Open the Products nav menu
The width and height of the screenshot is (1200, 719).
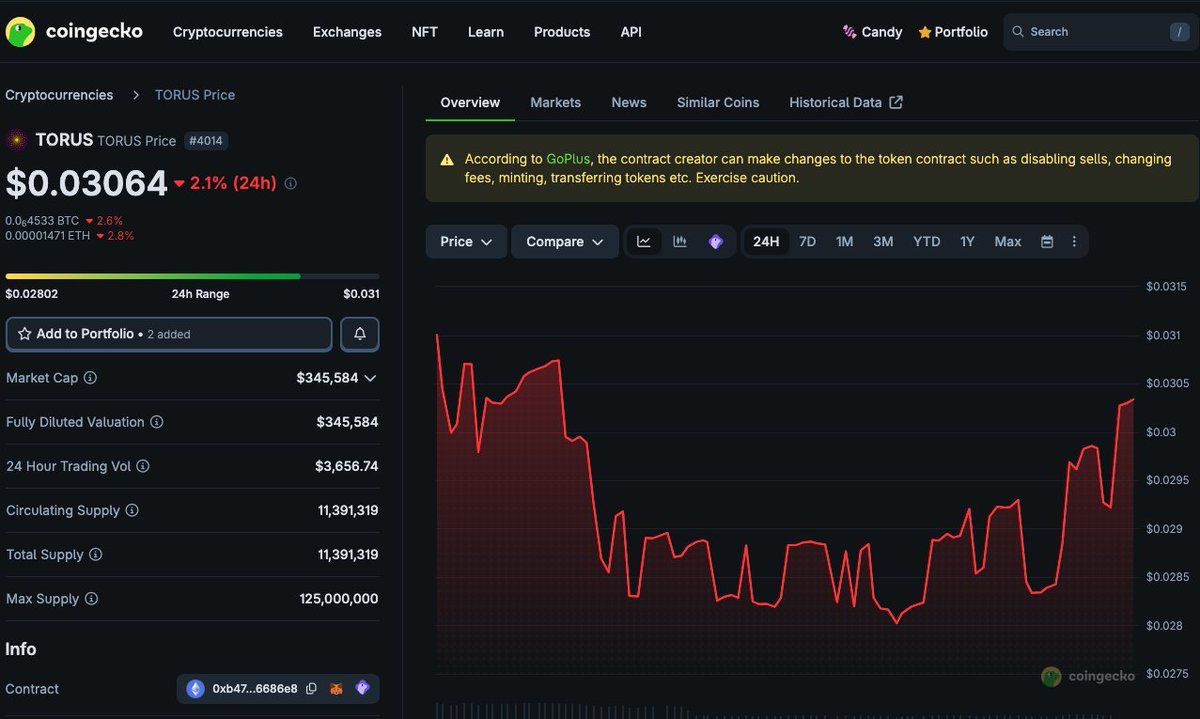pos(562,32)
